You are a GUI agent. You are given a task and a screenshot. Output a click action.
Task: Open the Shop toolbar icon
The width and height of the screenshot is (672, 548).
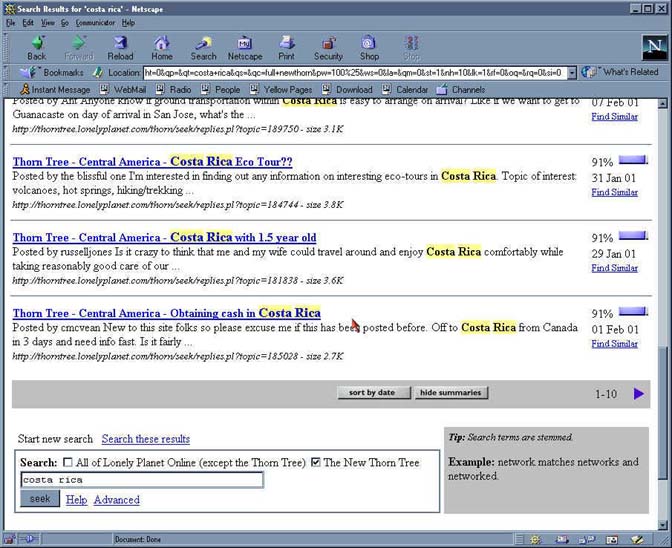point(369,48)
